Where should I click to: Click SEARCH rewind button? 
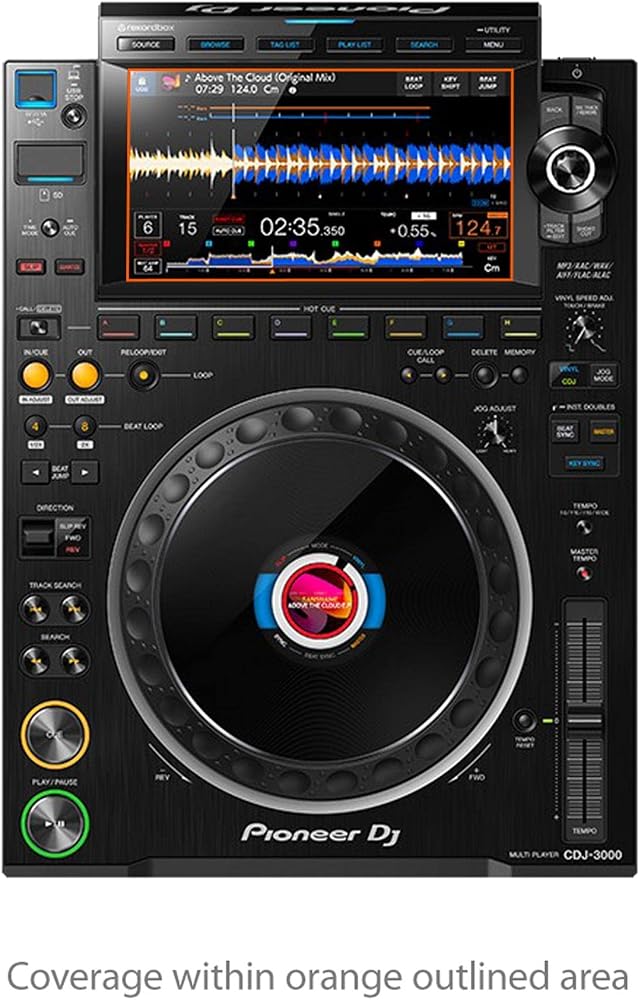click(x=34, y=661)
